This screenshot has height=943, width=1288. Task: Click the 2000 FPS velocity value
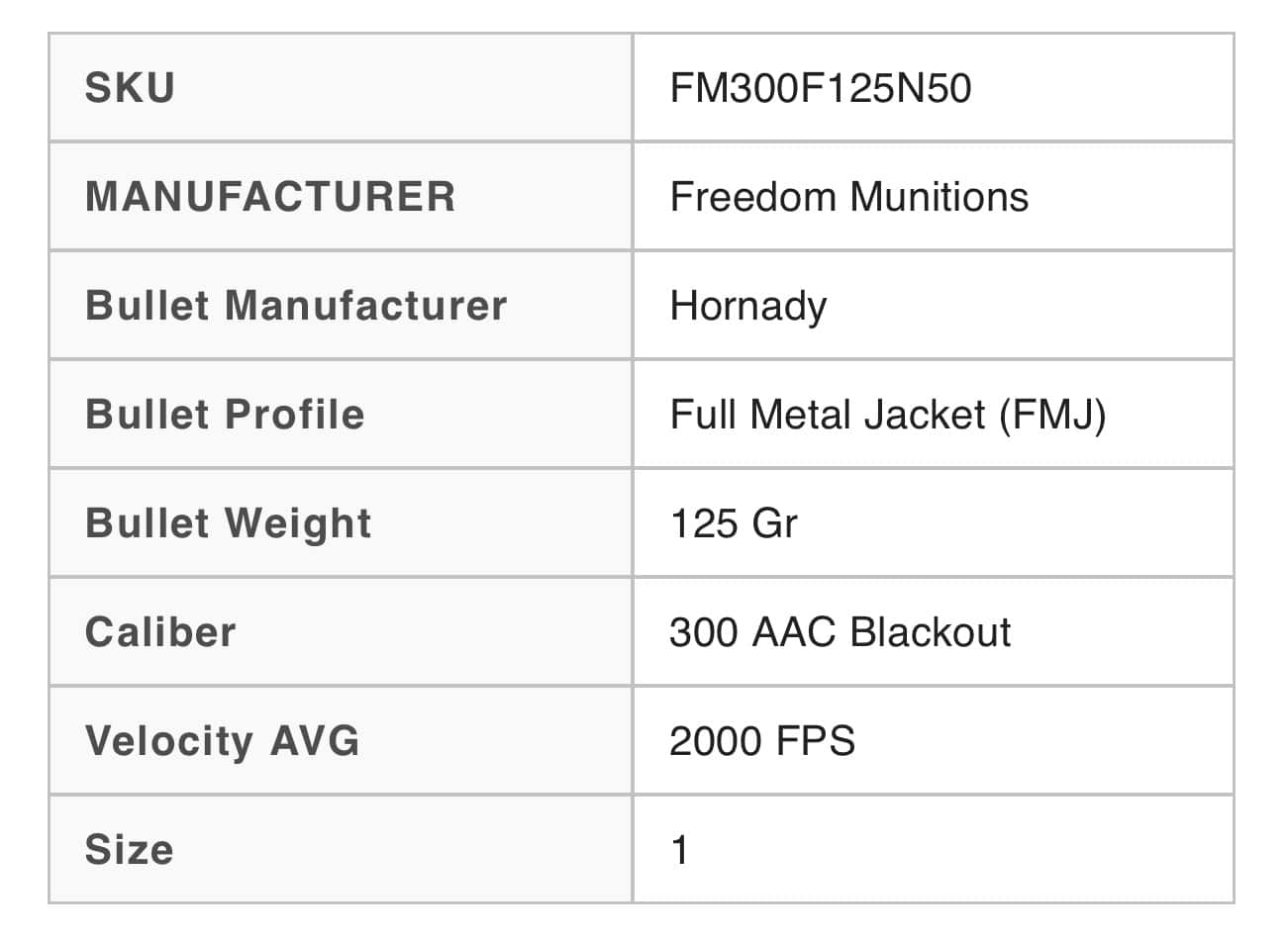pyautogui.click(x=762, y=740)
